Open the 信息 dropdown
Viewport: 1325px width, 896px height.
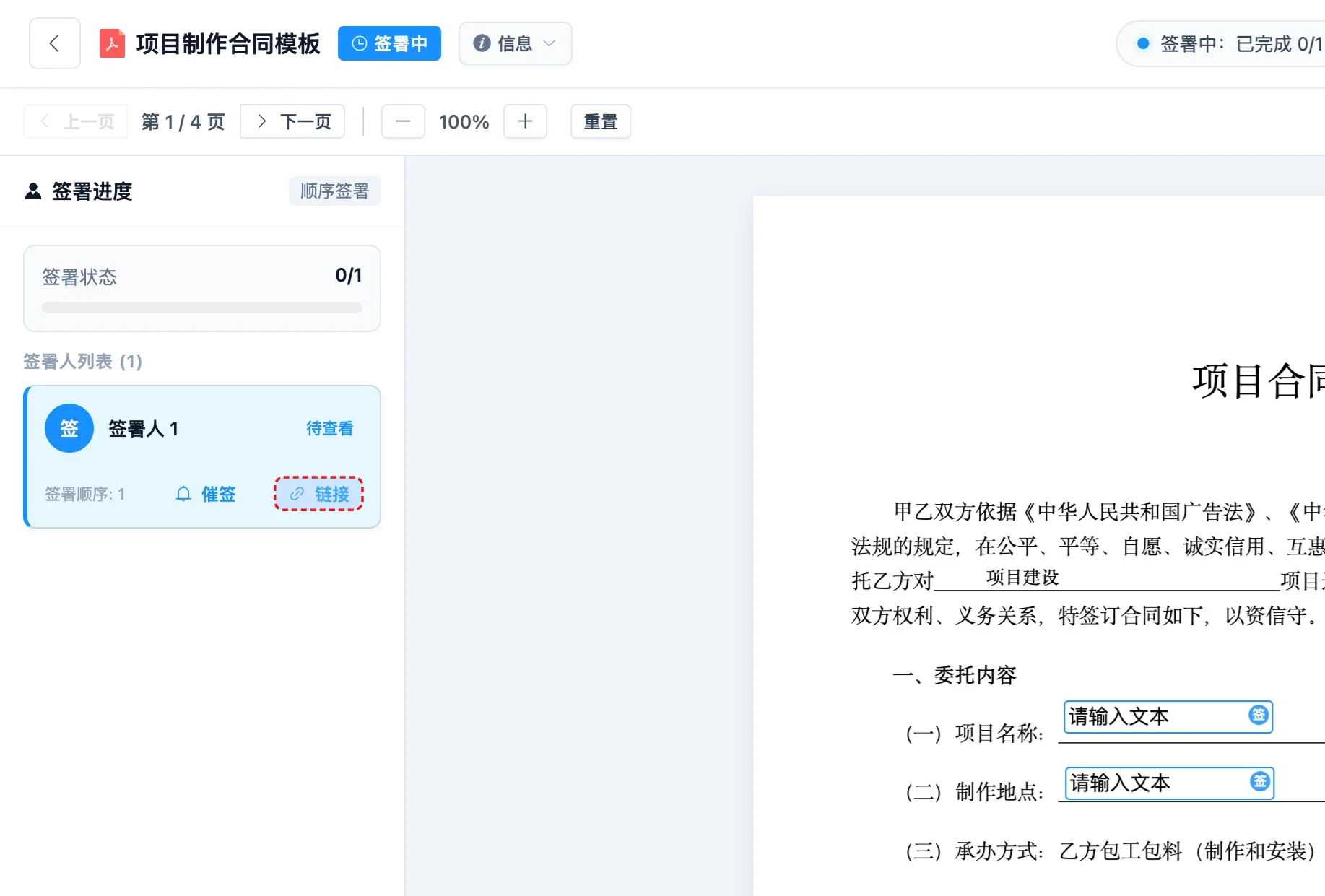[515, 43]
